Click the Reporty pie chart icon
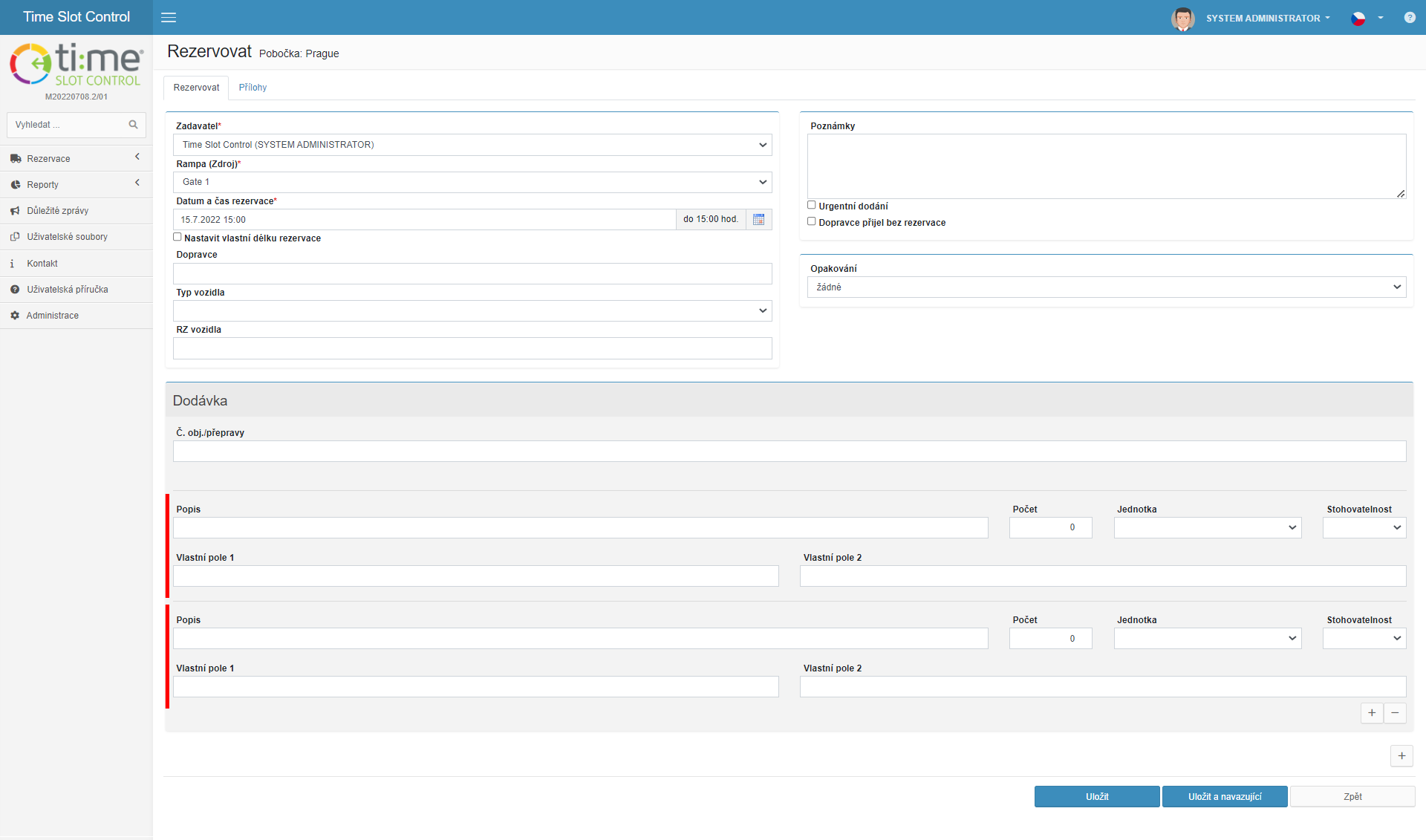The image size is (1426, 840). pos(15,185)
